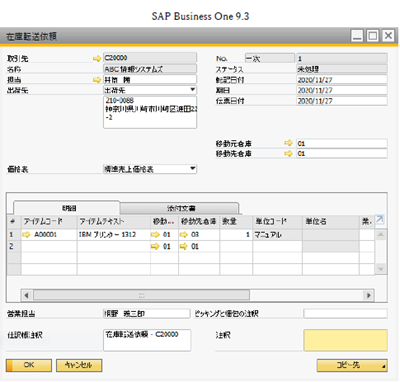Open the コピー先 button dropdown
Image resolution: width=400 pixels, height=382 pixels.
pos(352,365)
